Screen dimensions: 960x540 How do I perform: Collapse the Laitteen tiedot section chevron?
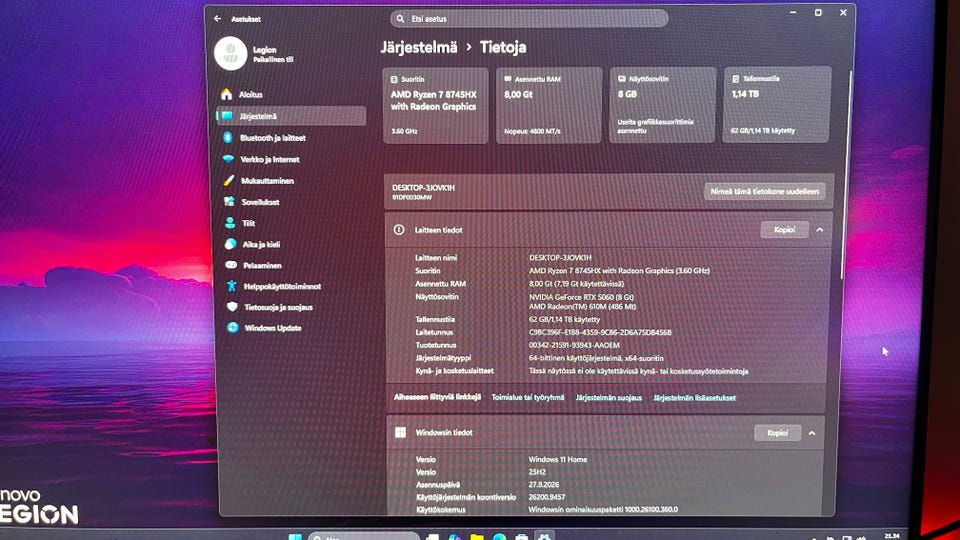coord(819,230)
